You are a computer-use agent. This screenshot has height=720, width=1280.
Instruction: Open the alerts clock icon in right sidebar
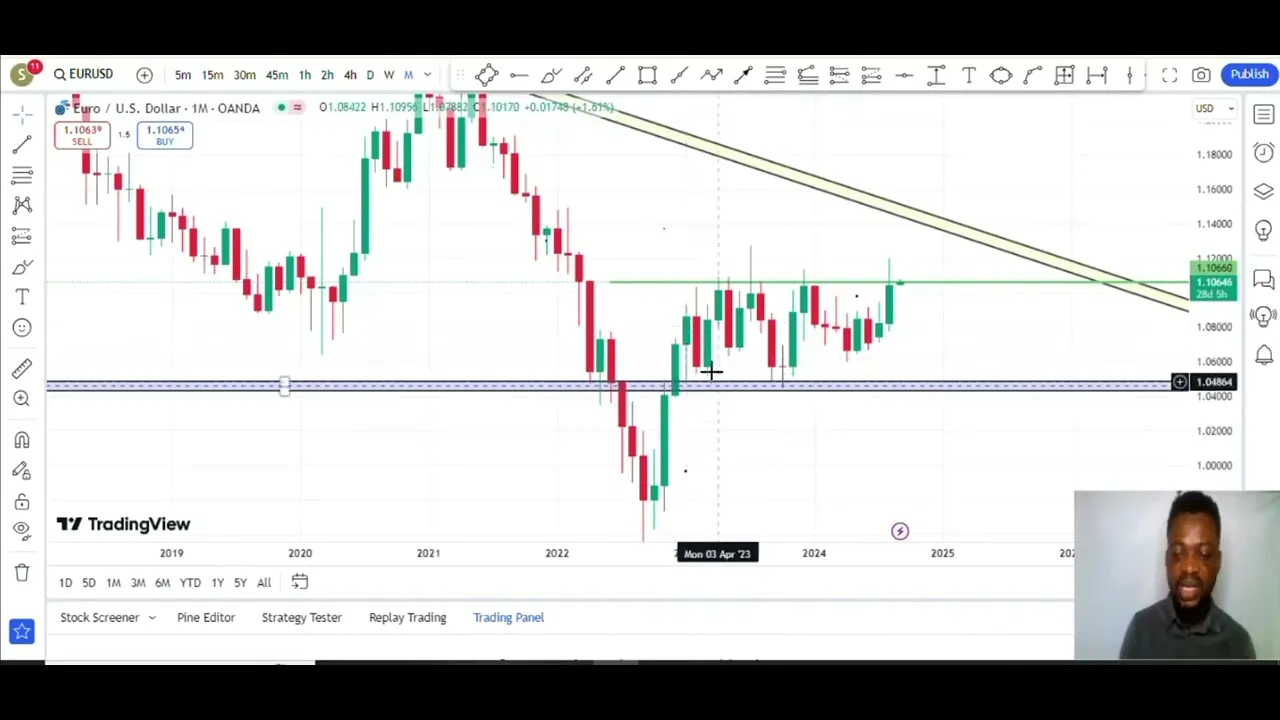1264,153
